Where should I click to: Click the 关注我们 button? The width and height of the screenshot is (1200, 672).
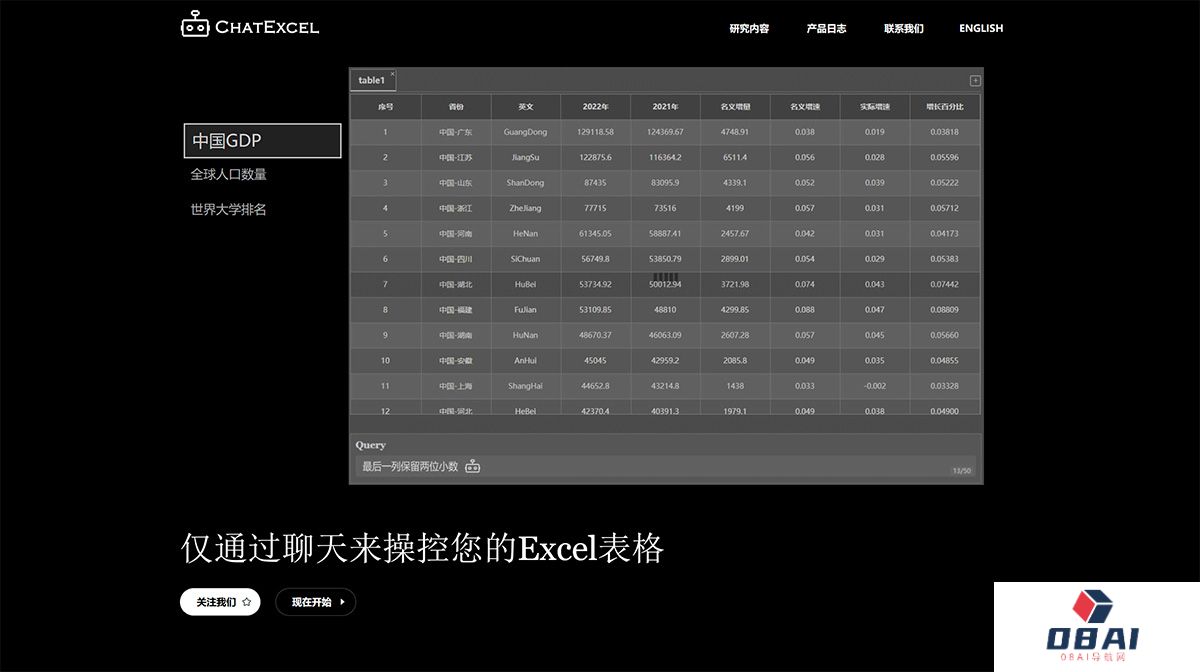220,602
